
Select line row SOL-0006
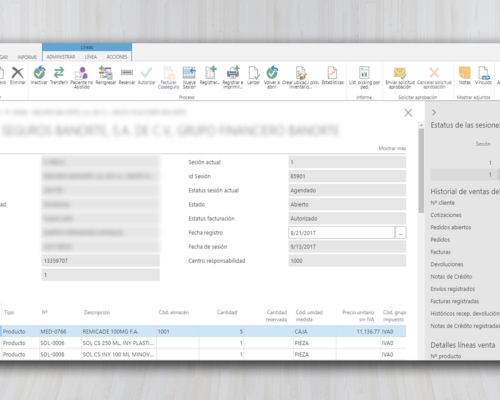point(203,343)
